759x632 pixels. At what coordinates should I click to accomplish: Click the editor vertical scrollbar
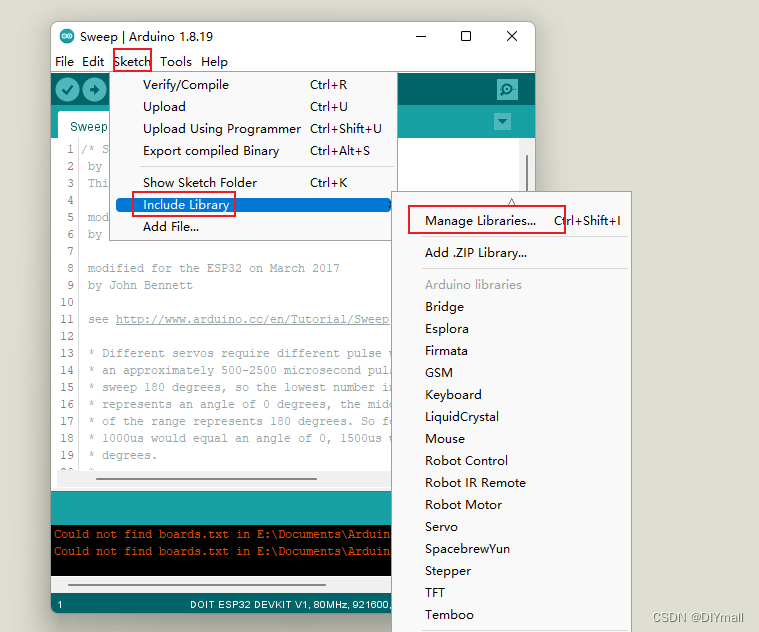(527, 172)
